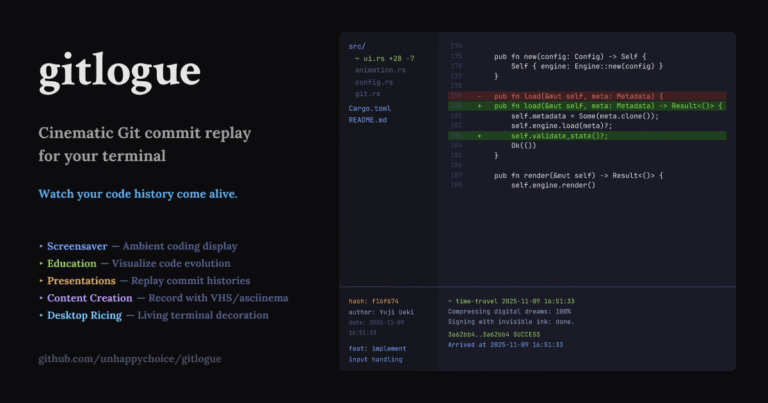Click the green triangle bullet beside Education
The image size is (768, 403).
click(41, 263)
